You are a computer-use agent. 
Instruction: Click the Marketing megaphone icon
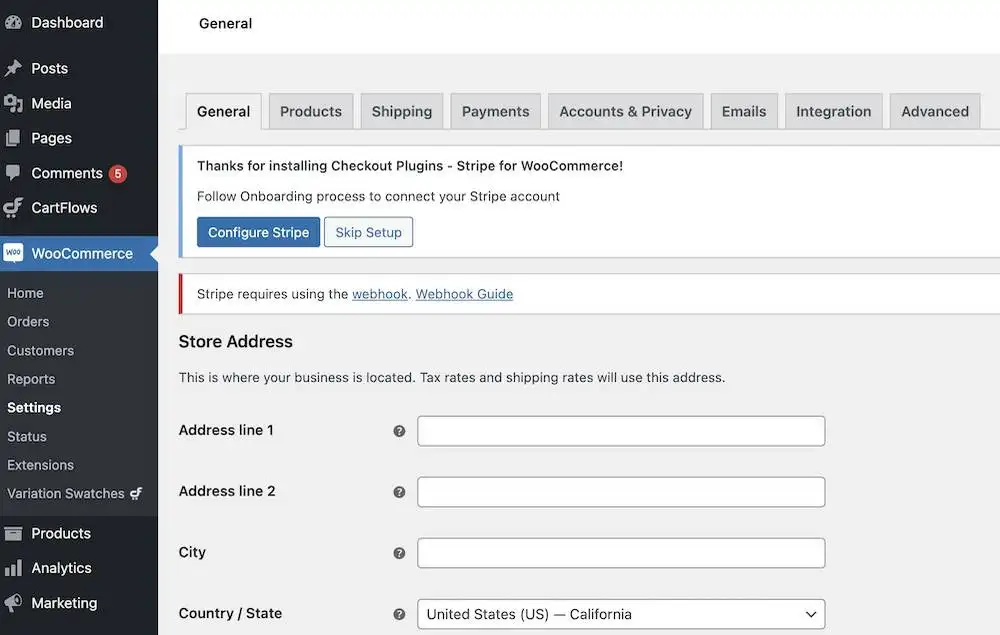[13, 603]
